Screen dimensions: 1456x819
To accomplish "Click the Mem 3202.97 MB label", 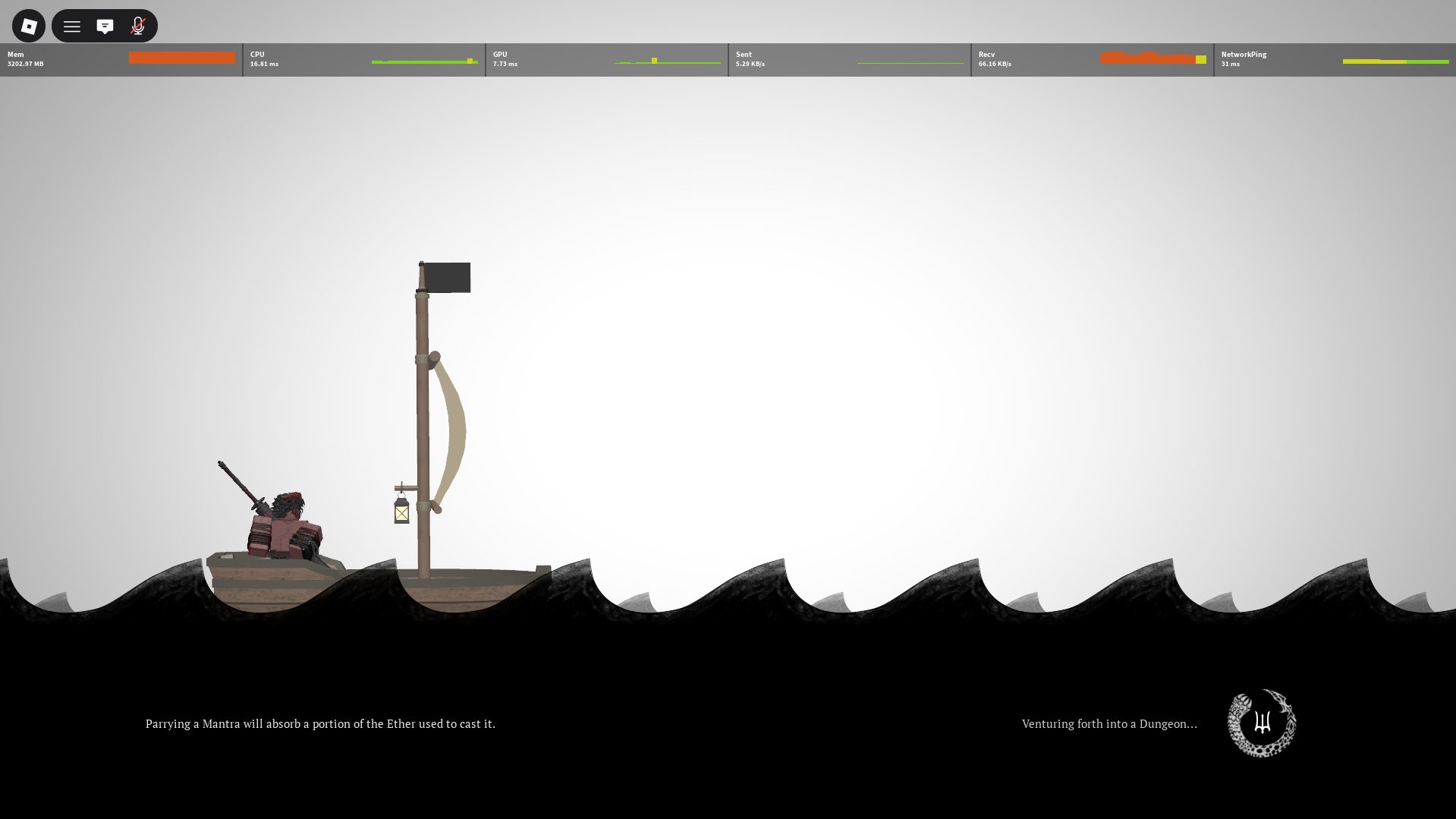I will (x=25, y=59).
